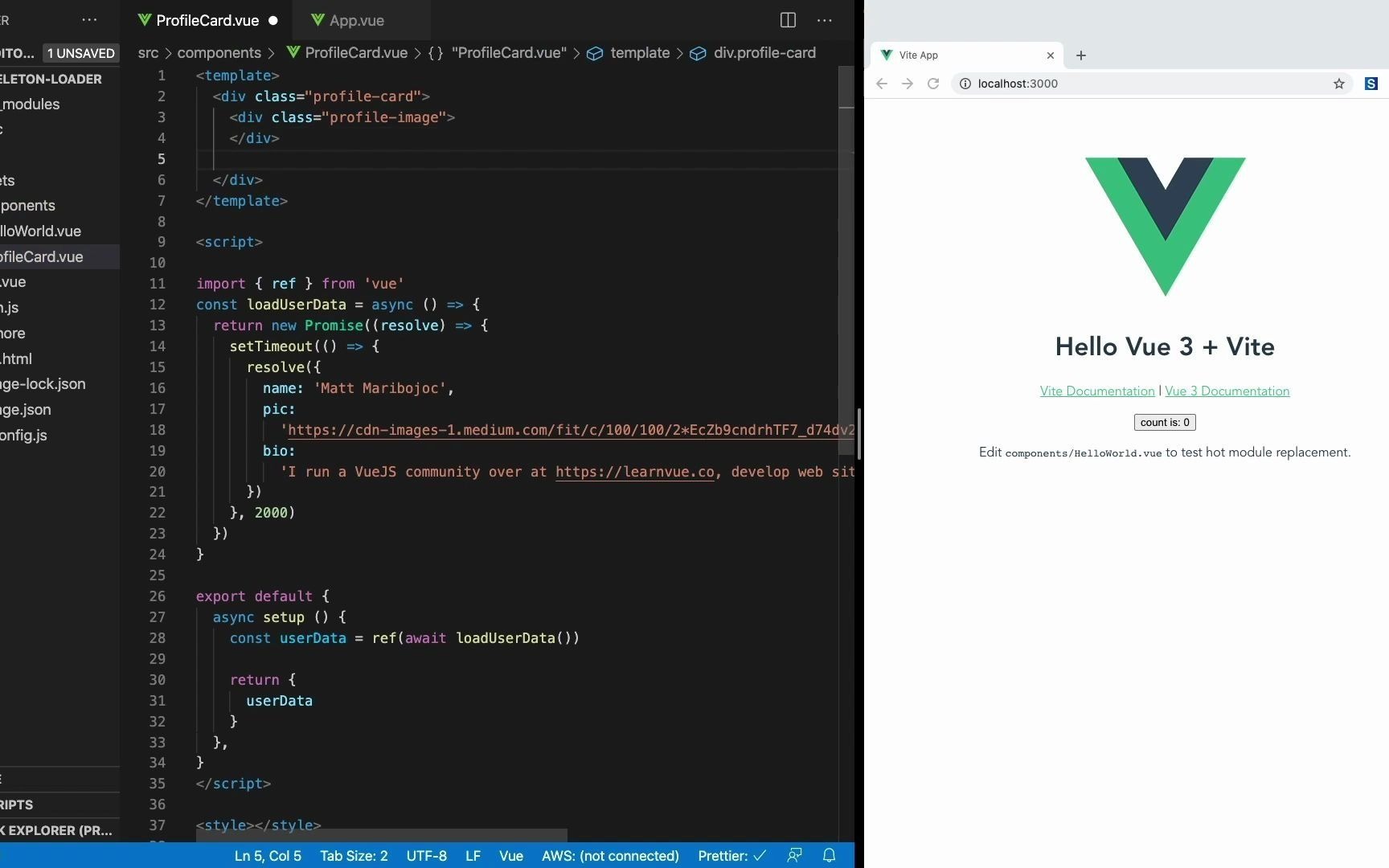This screenshot has width=1389, height=868.
Task: Click the Prettier status indicator
Action: [x=731, y=856]
